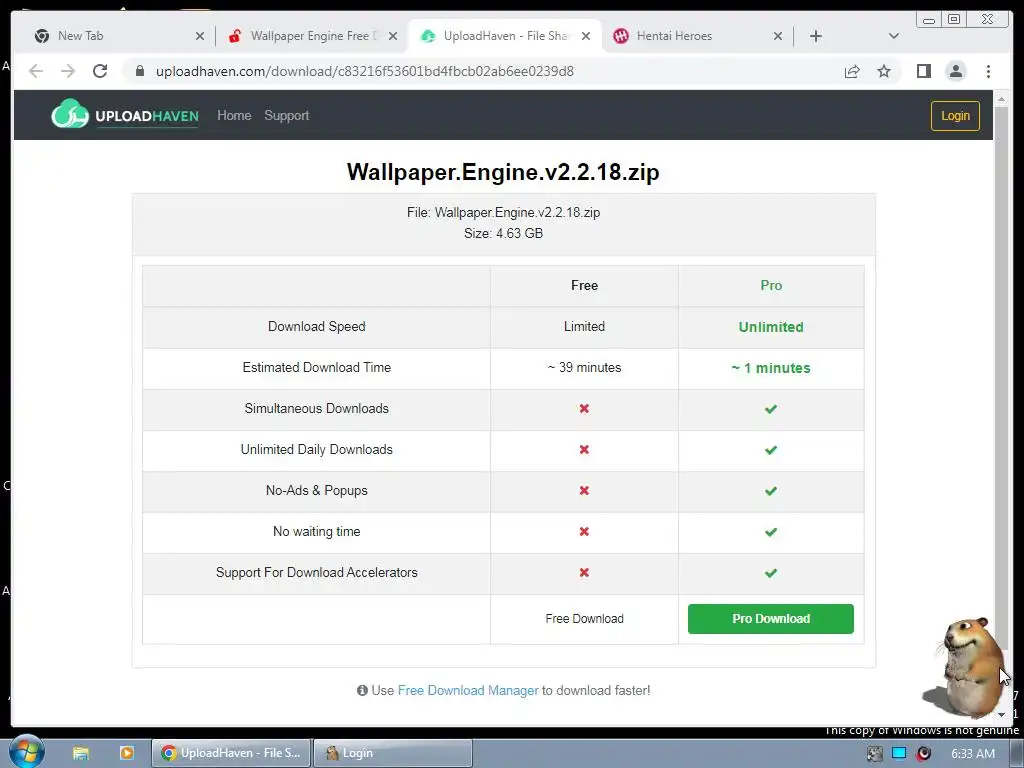Click the 'Size: 4.63 GB' text
Viewport: 1024px width, 768px height.
click(503, 233)
